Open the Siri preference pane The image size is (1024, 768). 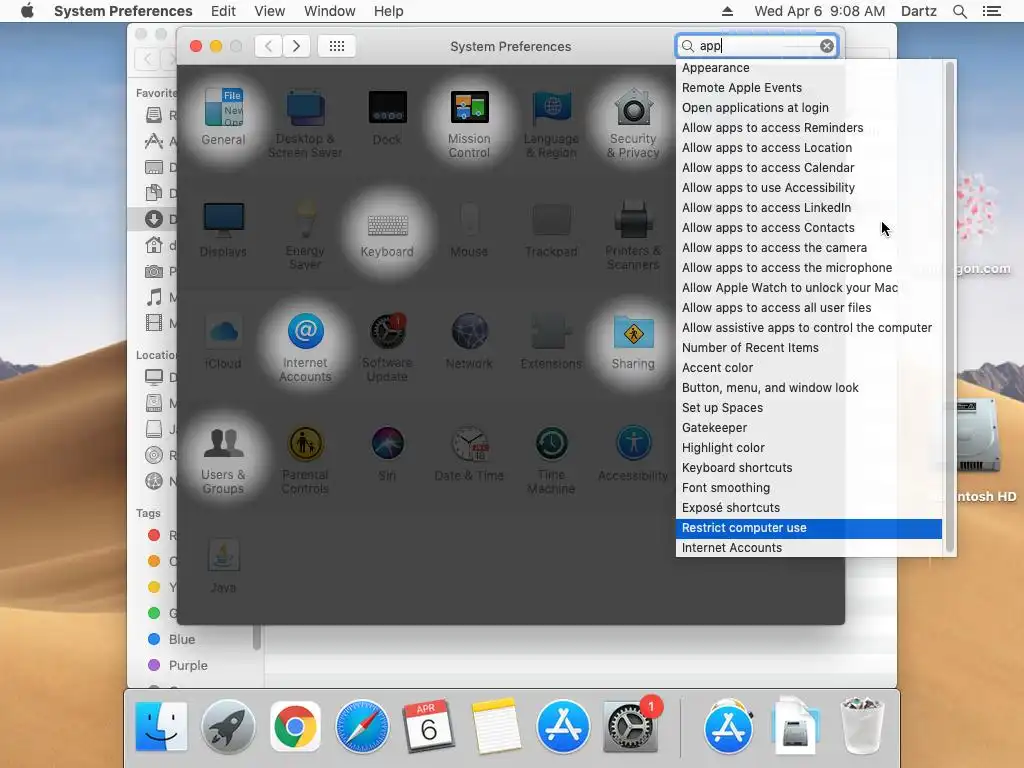(x=387, y=454)
